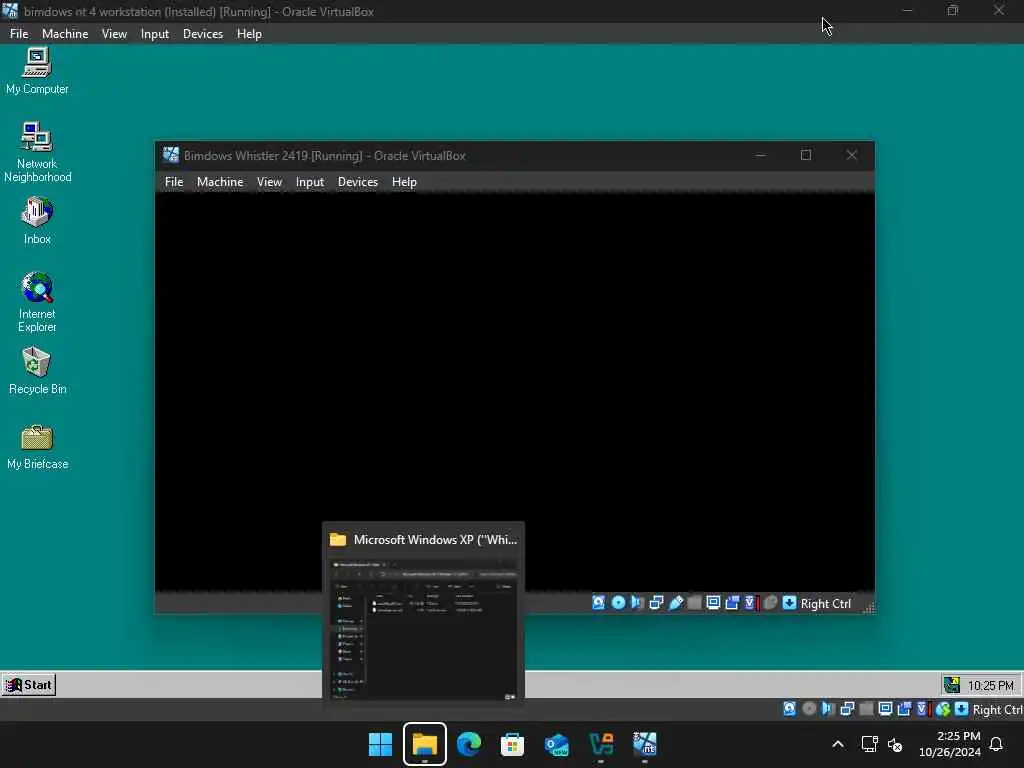Click optical disk indicator in Whistler VM status bar
Screen dimensions: 1024x768
(x=618, y=603)
